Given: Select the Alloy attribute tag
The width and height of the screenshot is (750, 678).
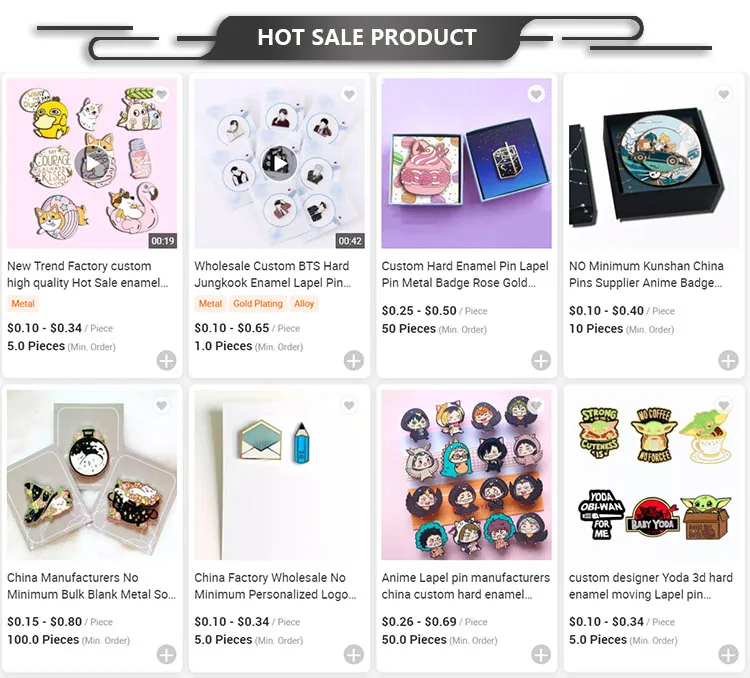Looking at the screenshot, I should (x=304, y=303).
